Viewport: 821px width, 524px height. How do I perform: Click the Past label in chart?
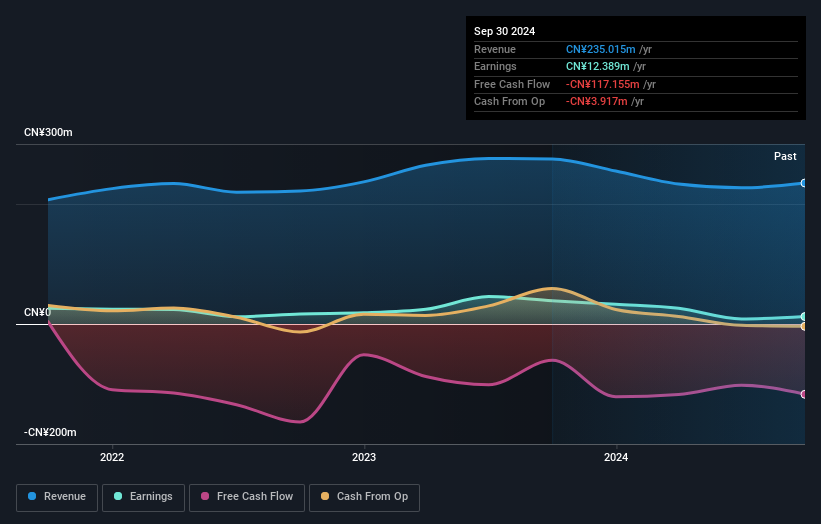[x=785, y=156]
